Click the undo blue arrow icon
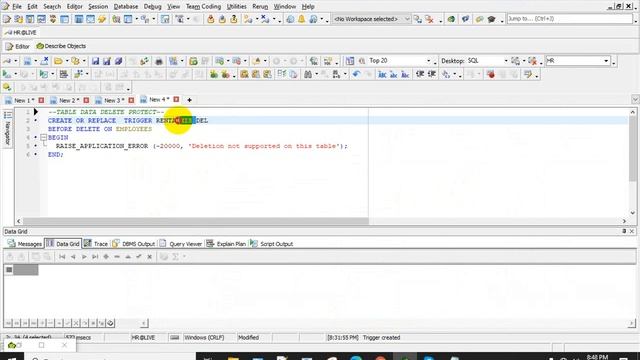 tap(356, 74)
